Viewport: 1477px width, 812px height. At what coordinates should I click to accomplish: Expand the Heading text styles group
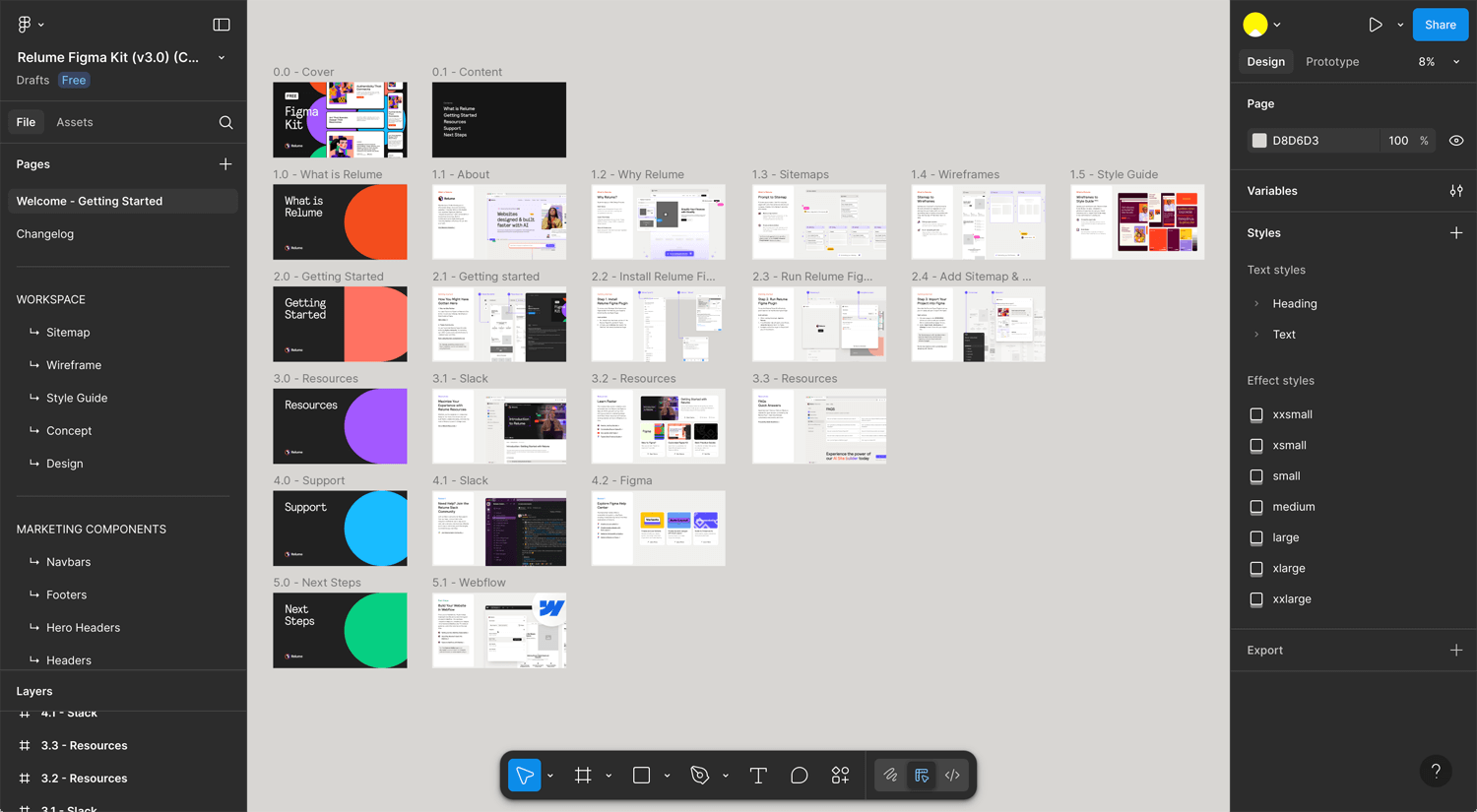[x=1256, y=304]
